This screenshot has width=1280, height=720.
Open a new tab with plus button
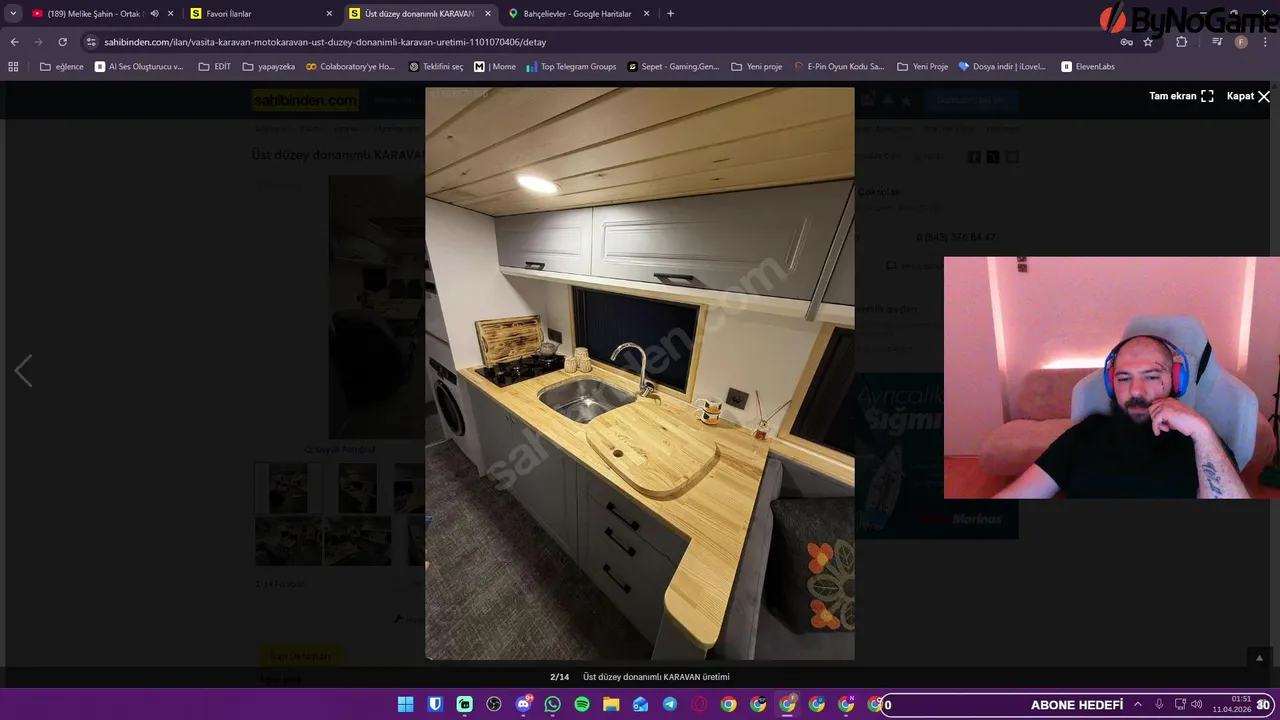pos(670,14)
